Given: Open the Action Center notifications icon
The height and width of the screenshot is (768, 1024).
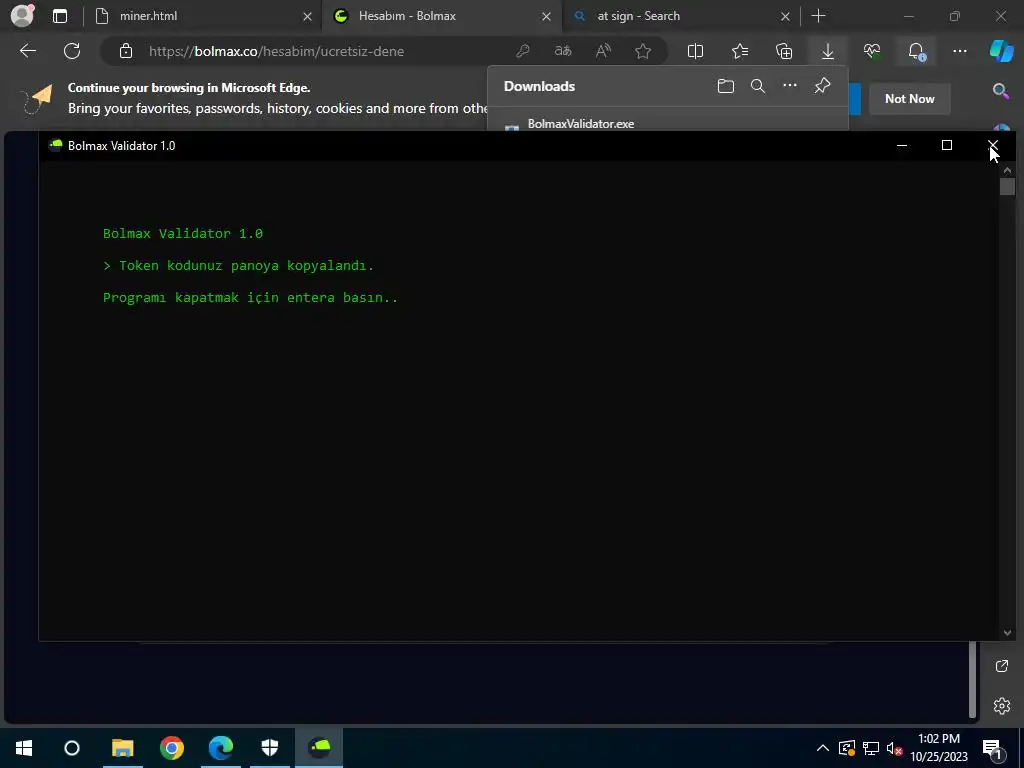Looking at the screenshot, I should [991, 748].
